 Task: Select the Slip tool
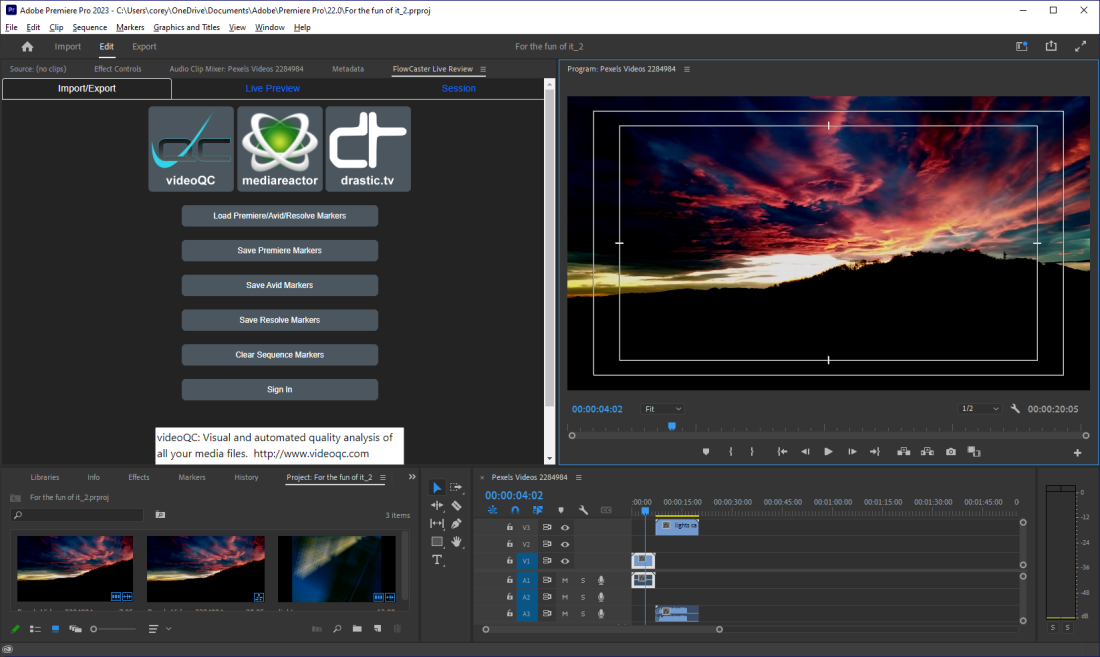coord(437,524)
